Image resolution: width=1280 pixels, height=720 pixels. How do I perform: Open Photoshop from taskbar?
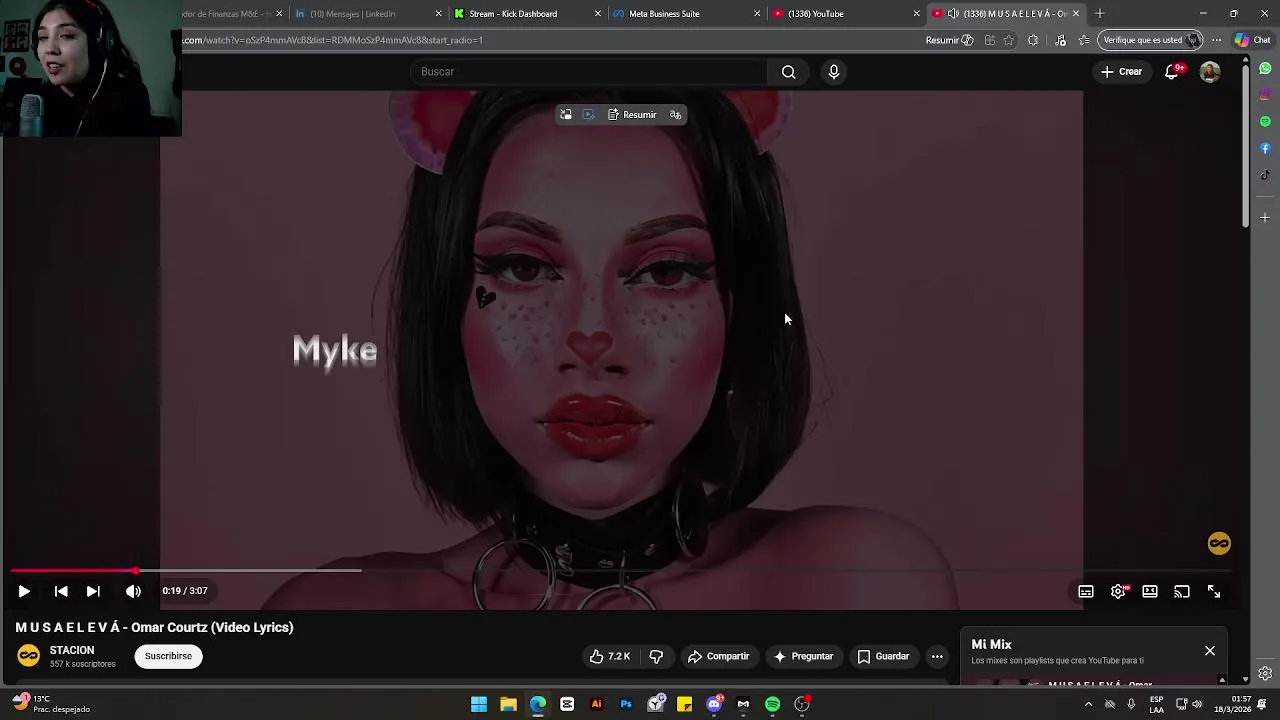click(626, 704)
